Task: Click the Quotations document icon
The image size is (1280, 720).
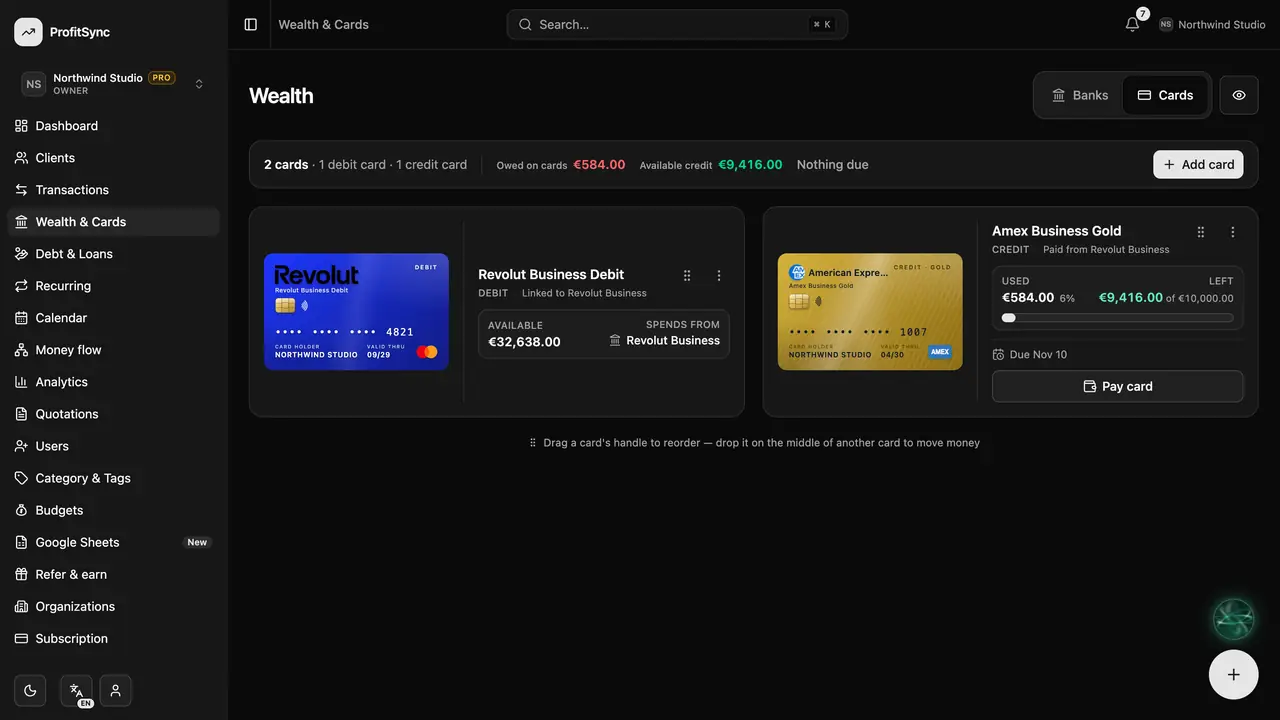Action: [x=21, y=414]
